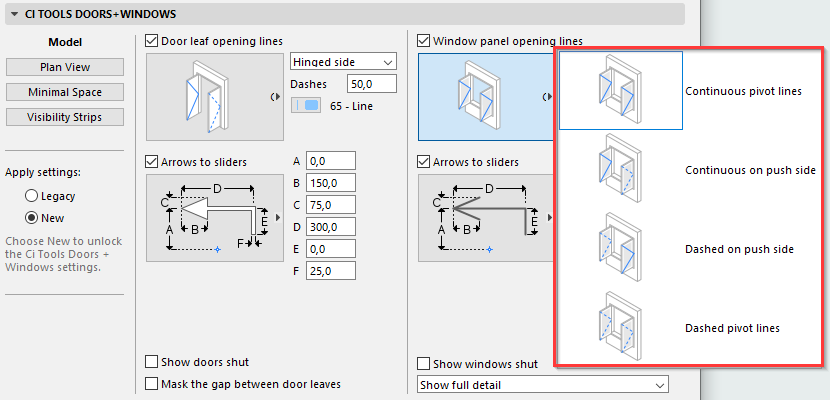The image size is (830, 400).
Task: Toggle Door leaf opening lines checkbox
Action: (152, 41)
